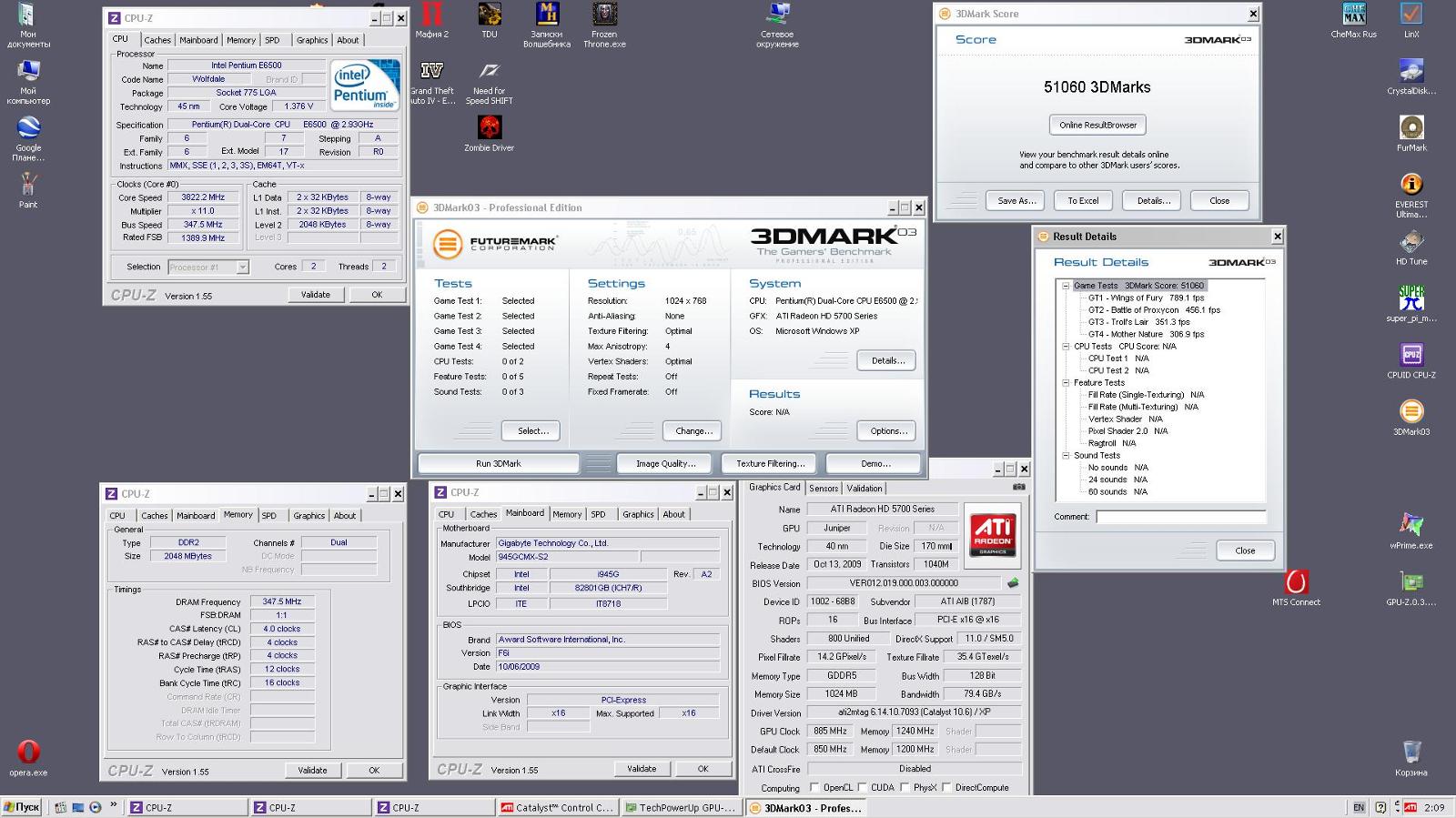Click Options button in 3DMark03 Results
1456x818 pixels.
click(x=888, y=430)
